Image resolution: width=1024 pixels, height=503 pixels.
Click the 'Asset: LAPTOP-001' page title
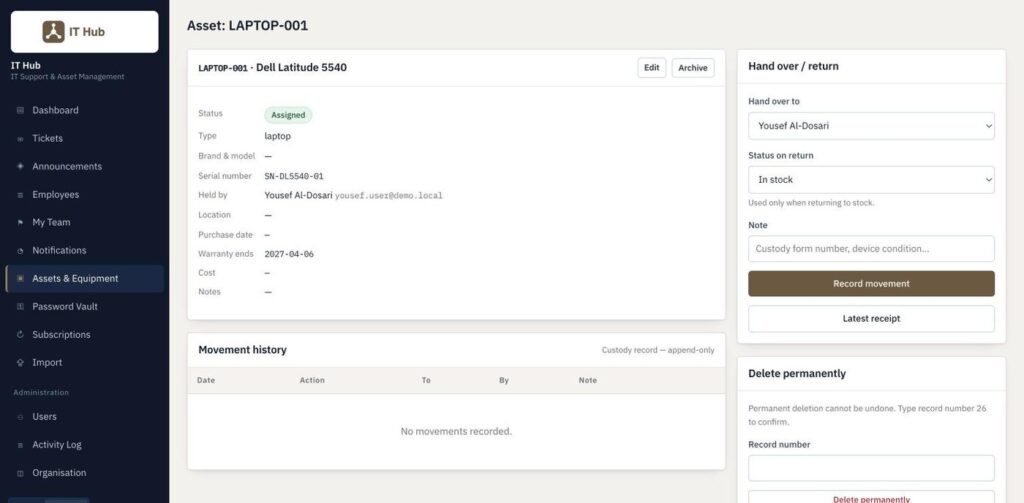click(x=248, y=25)
